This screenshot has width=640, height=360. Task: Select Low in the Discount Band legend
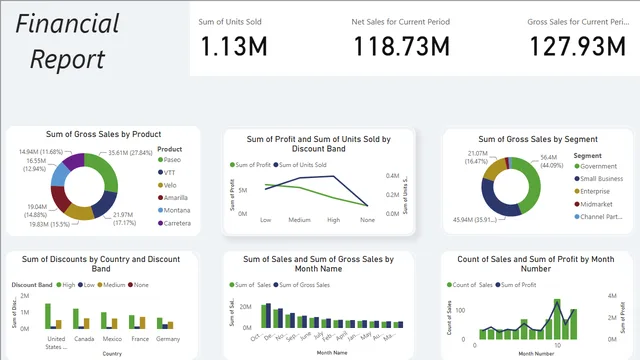tap(87, 285)
